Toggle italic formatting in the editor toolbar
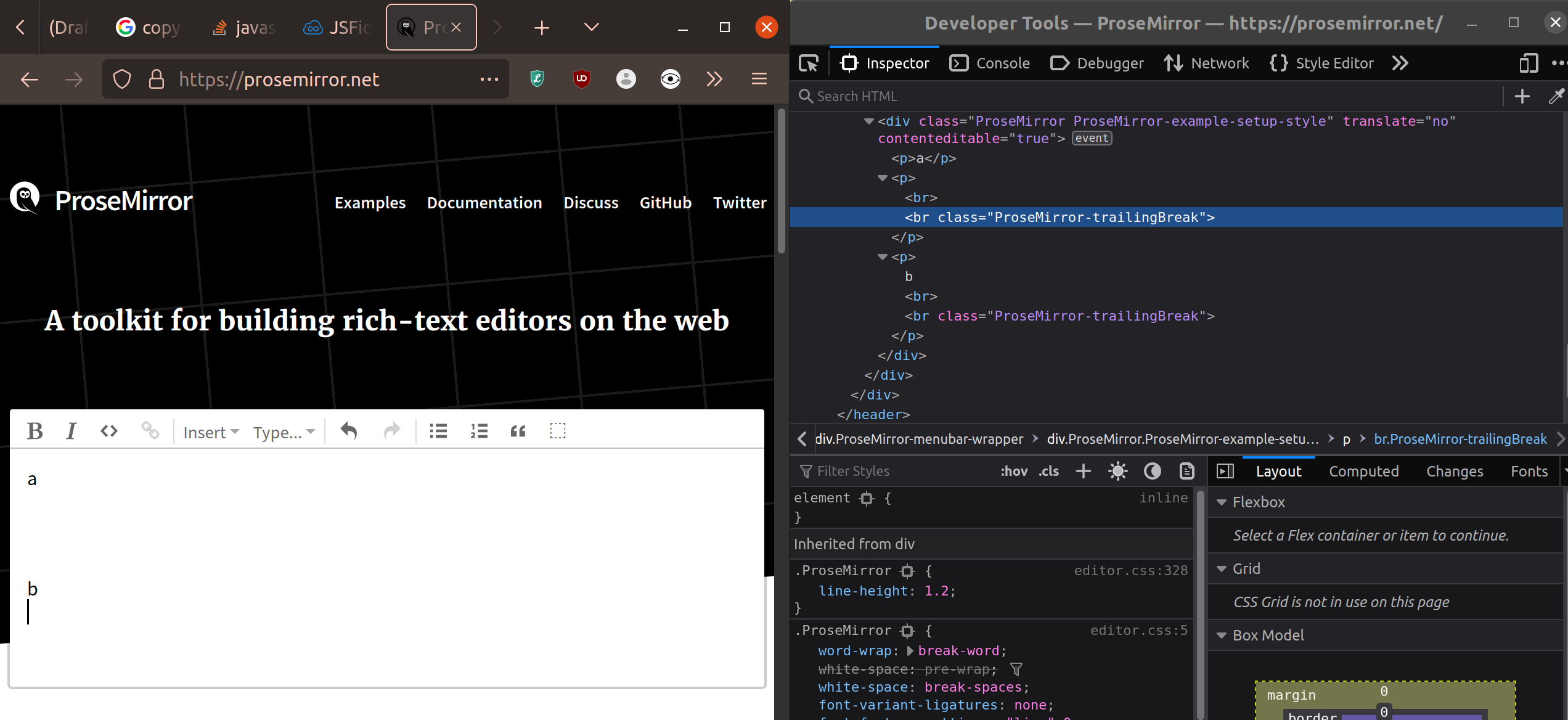The image size is (1568, 720). (x=71, y=431)
